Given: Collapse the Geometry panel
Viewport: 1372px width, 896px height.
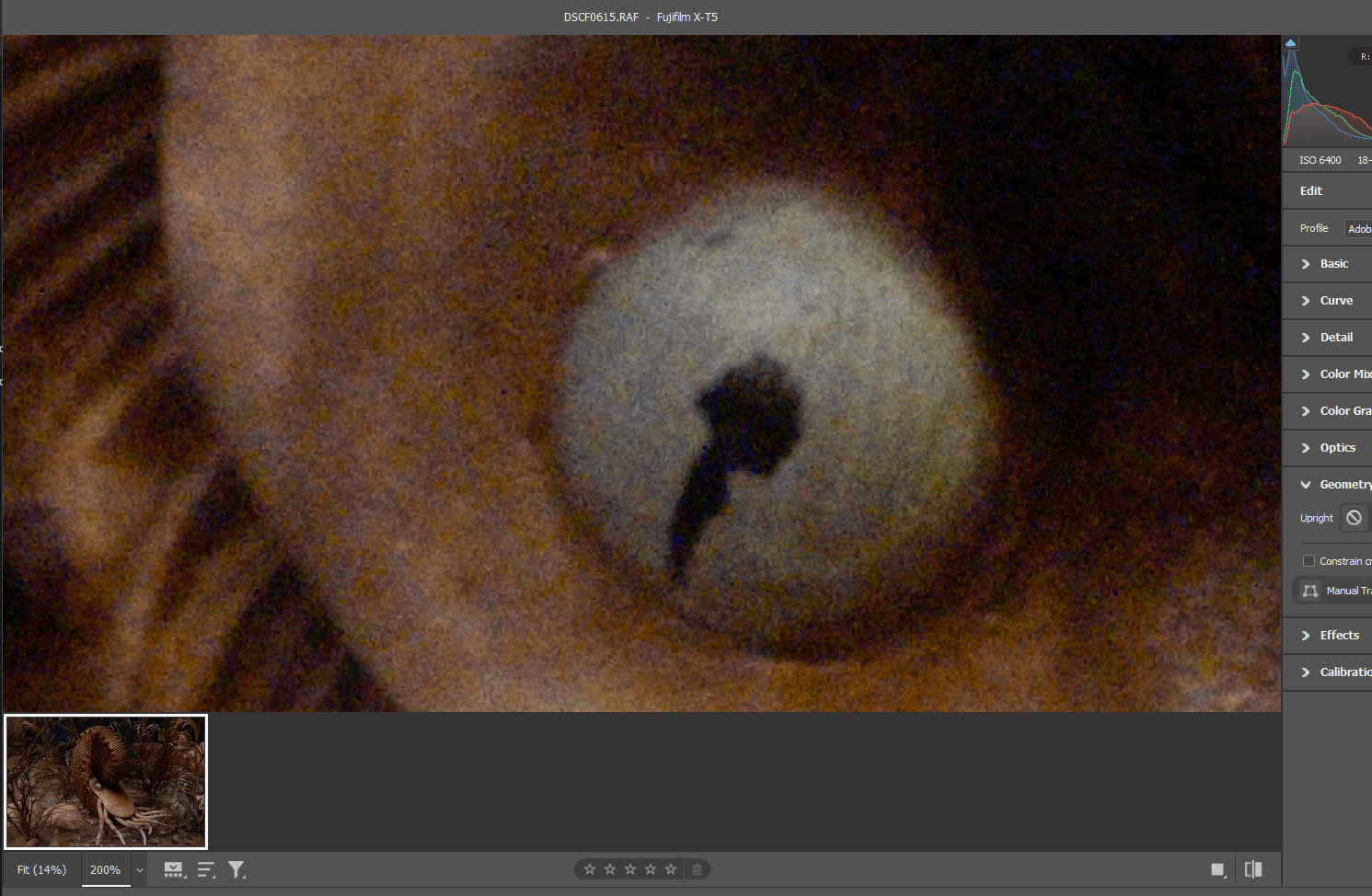Looking at the screenshot, I should (1327, 485).
